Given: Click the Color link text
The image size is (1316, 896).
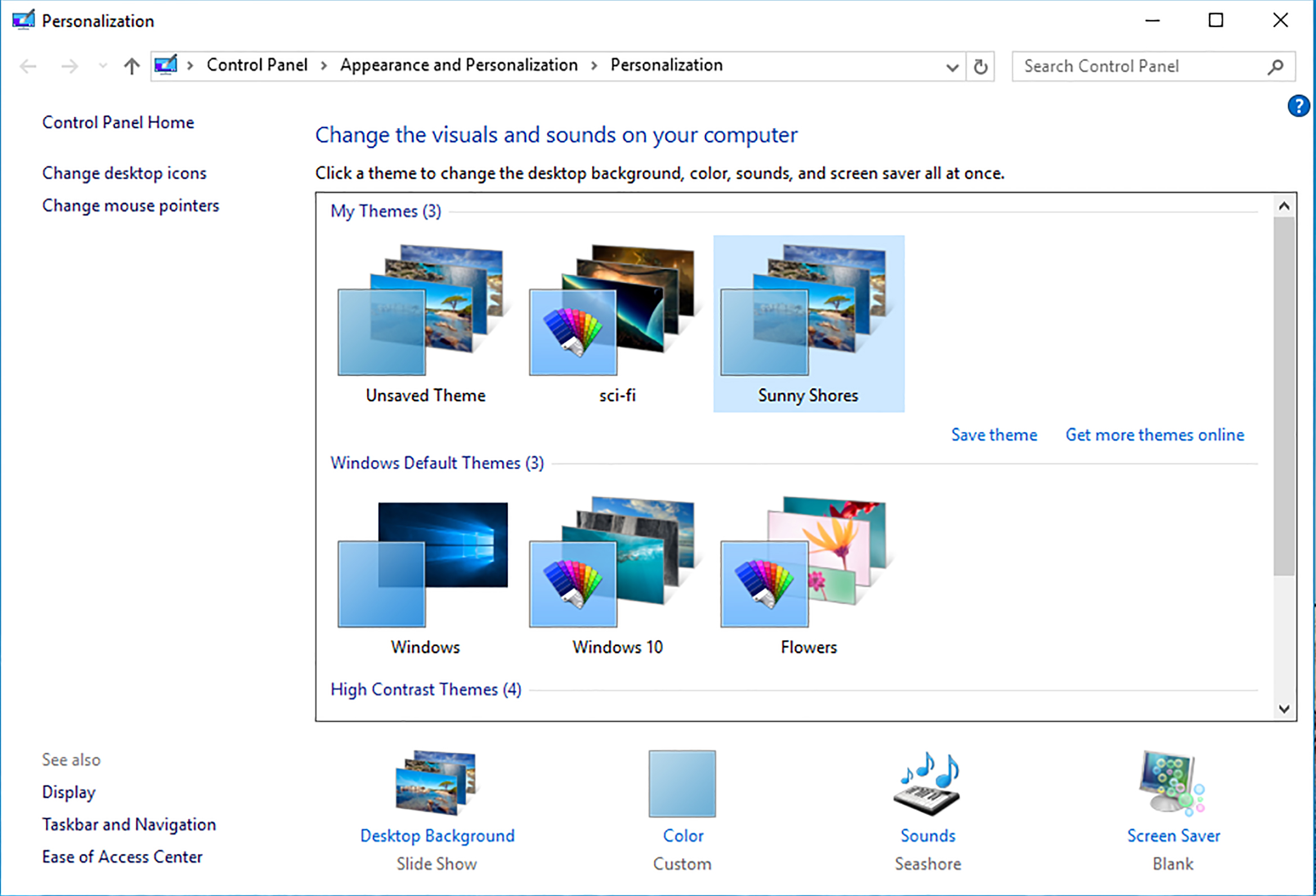Looking at the screenshot, I should [x=683, y=836].
